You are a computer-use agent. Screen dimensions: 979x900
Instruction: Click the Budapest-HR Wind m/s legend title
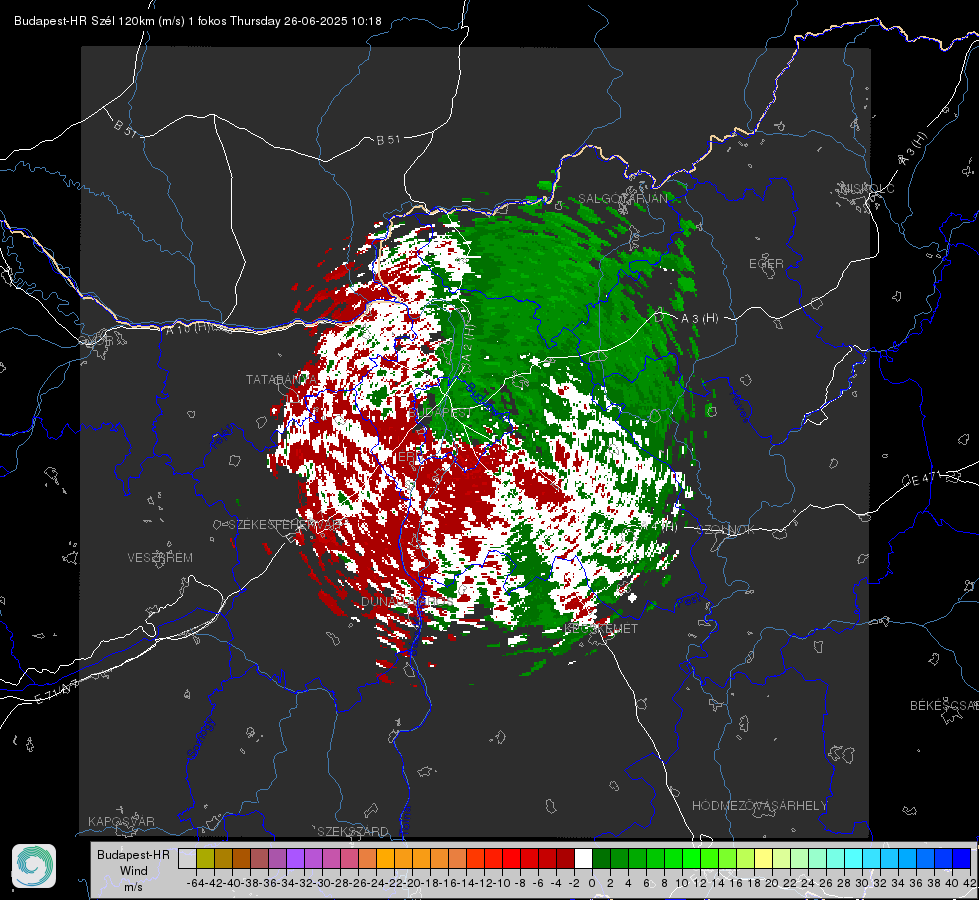[133, 870]
